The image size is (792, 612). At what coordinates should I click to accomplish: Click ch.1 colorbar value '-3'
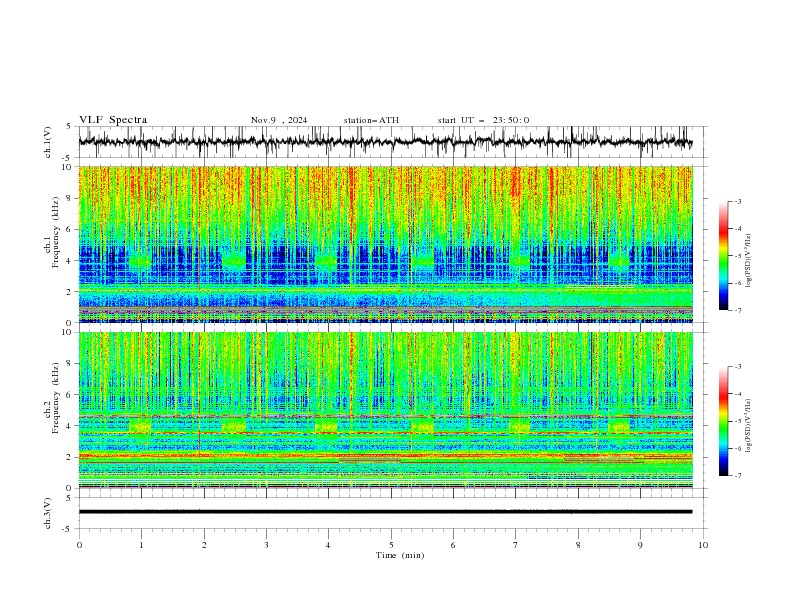click(738, 201)
